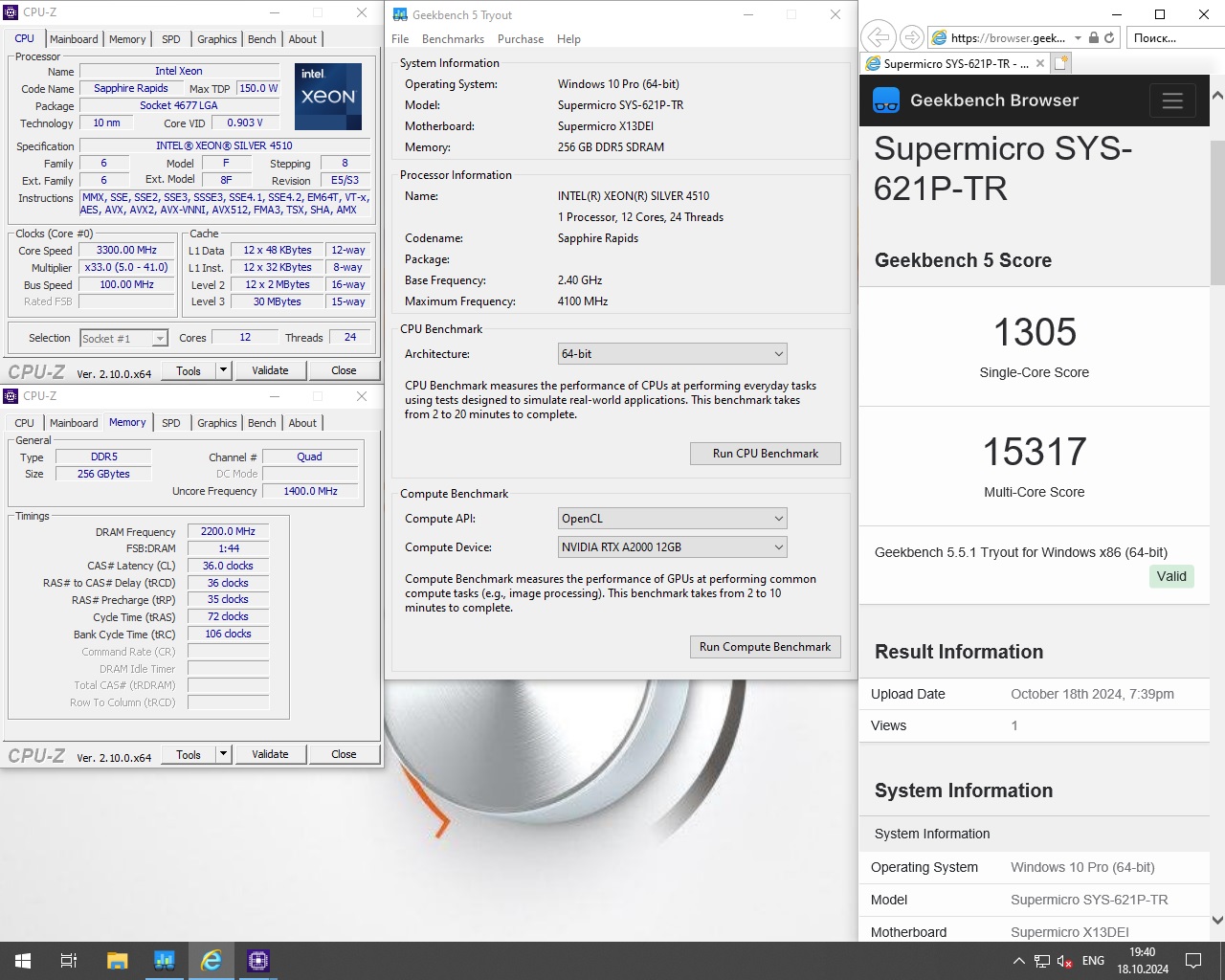Expand Architecture 64-bit dropdown
This screenshot has width=1225, height=980.
click(672, 354)
